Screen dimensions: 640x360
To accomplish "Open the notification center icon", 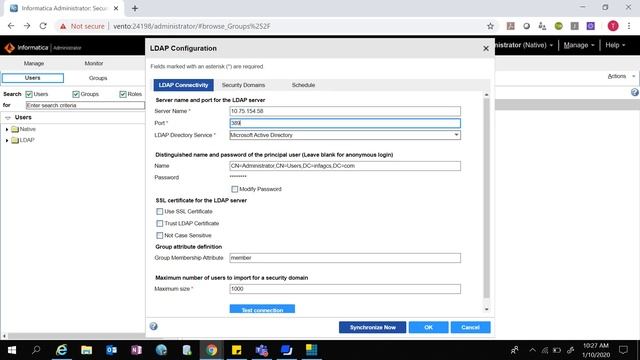I will pyautogui.click(x=623, y=350).
